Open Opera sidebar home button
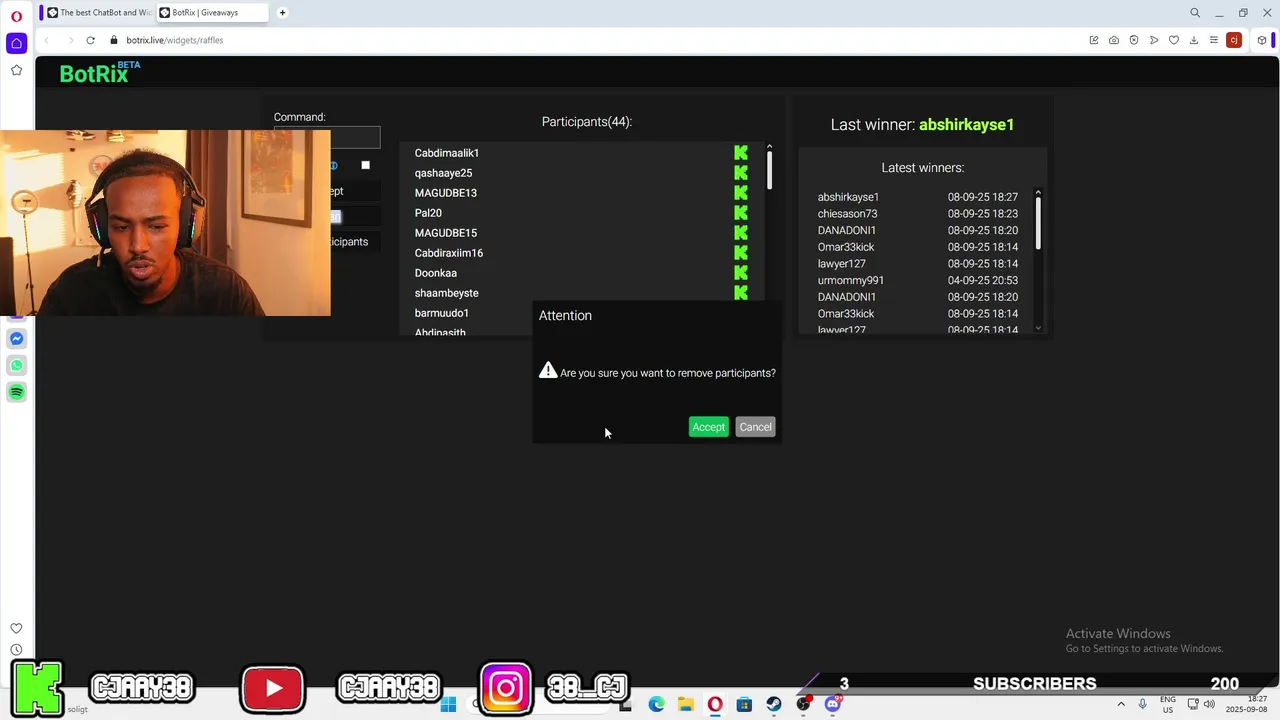This screenshot has height=720, width=1280. coord(16,43)
